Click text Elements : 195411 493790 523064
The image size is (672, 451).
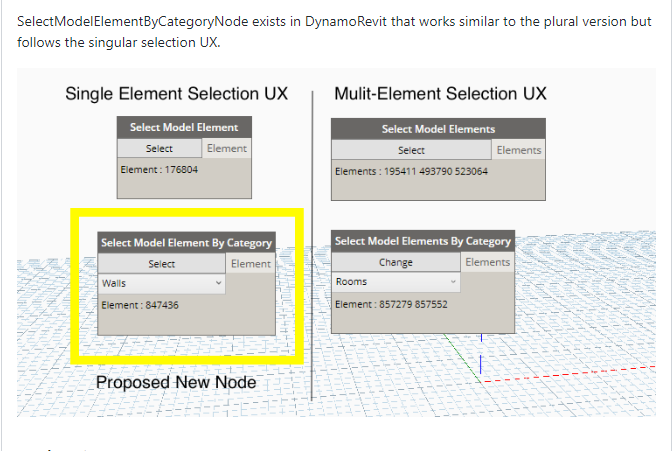[x=411, y=171]
